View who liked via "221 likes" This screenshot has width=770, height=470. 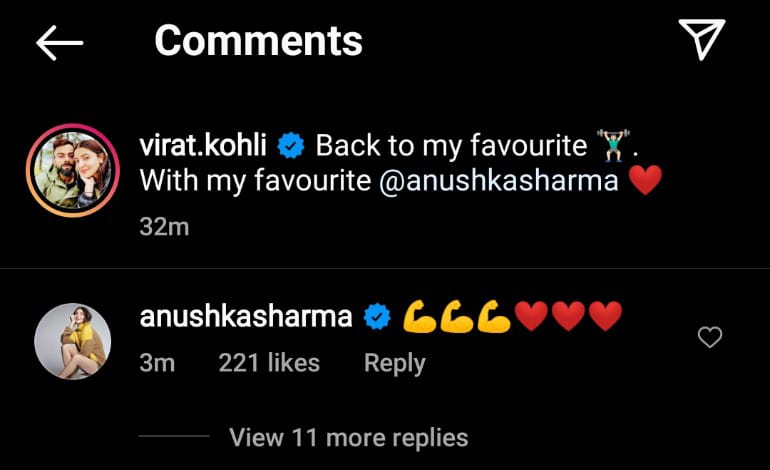(269, 363)
